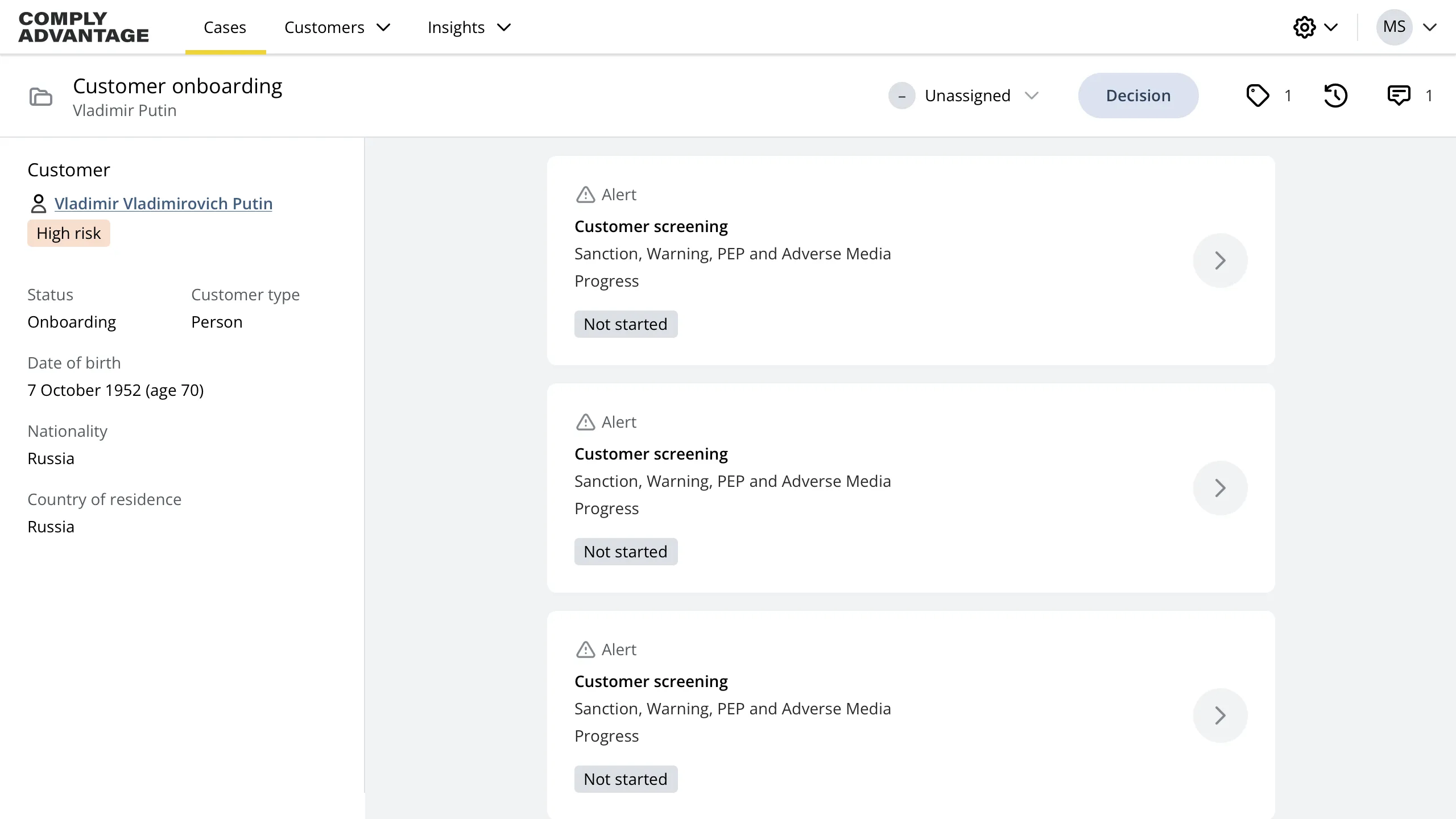
Task: Open comments using the speech bubble icon
Action: (x=1400, y=96)
